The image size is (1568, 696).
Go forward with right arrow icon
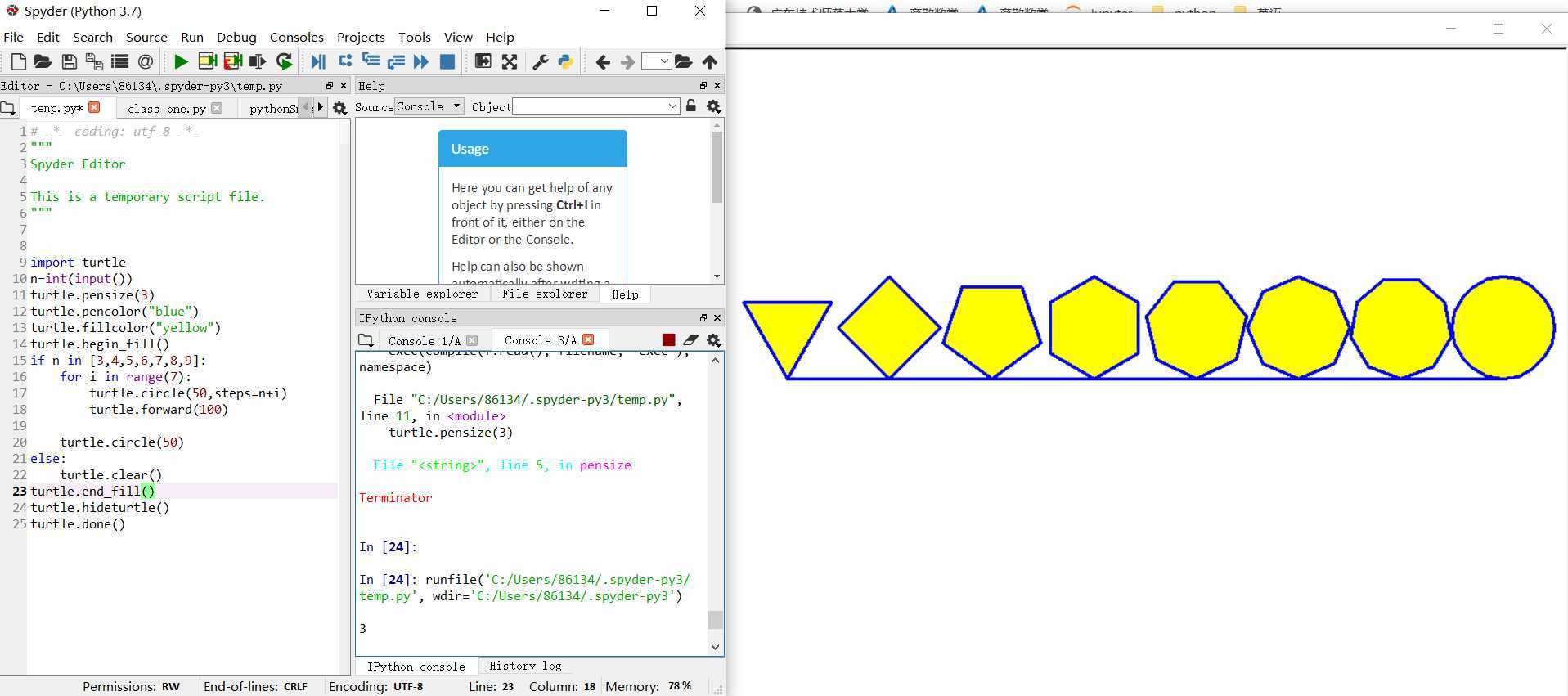tap(627, 62)
